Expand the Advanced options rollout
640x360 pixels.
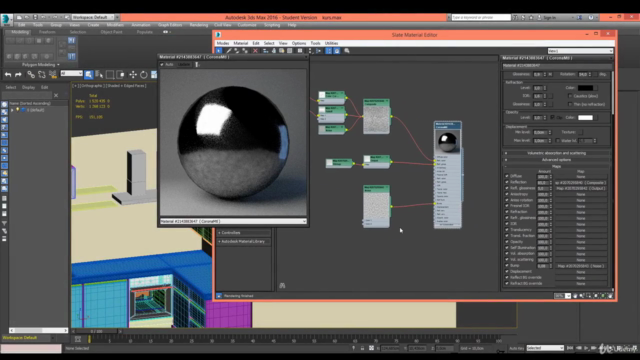(557, 160)
